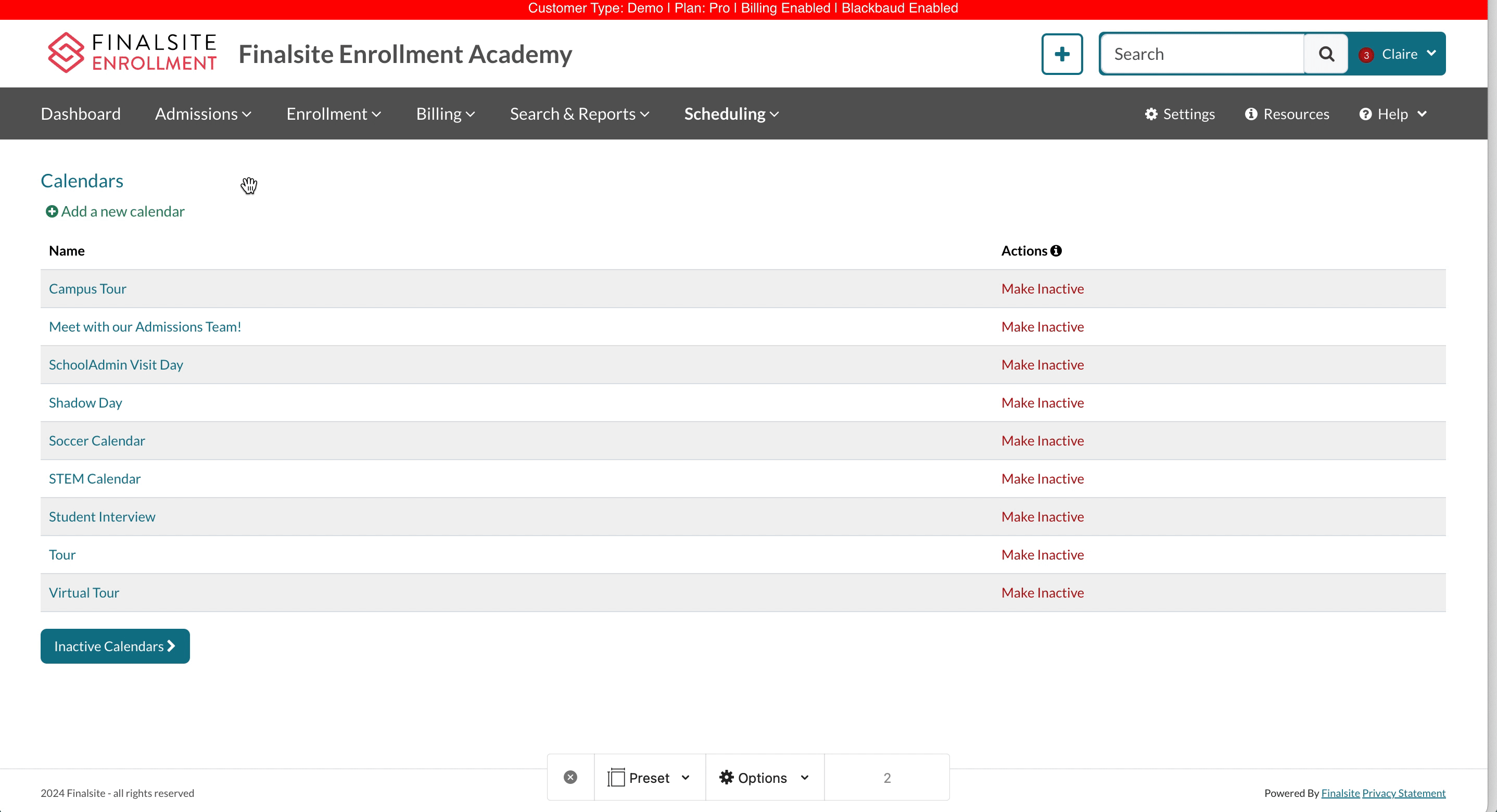Viewport: 1497px width, 812px height.
Task: Click the plus quick-add icon button
Action: click(x=1062, y=54)
